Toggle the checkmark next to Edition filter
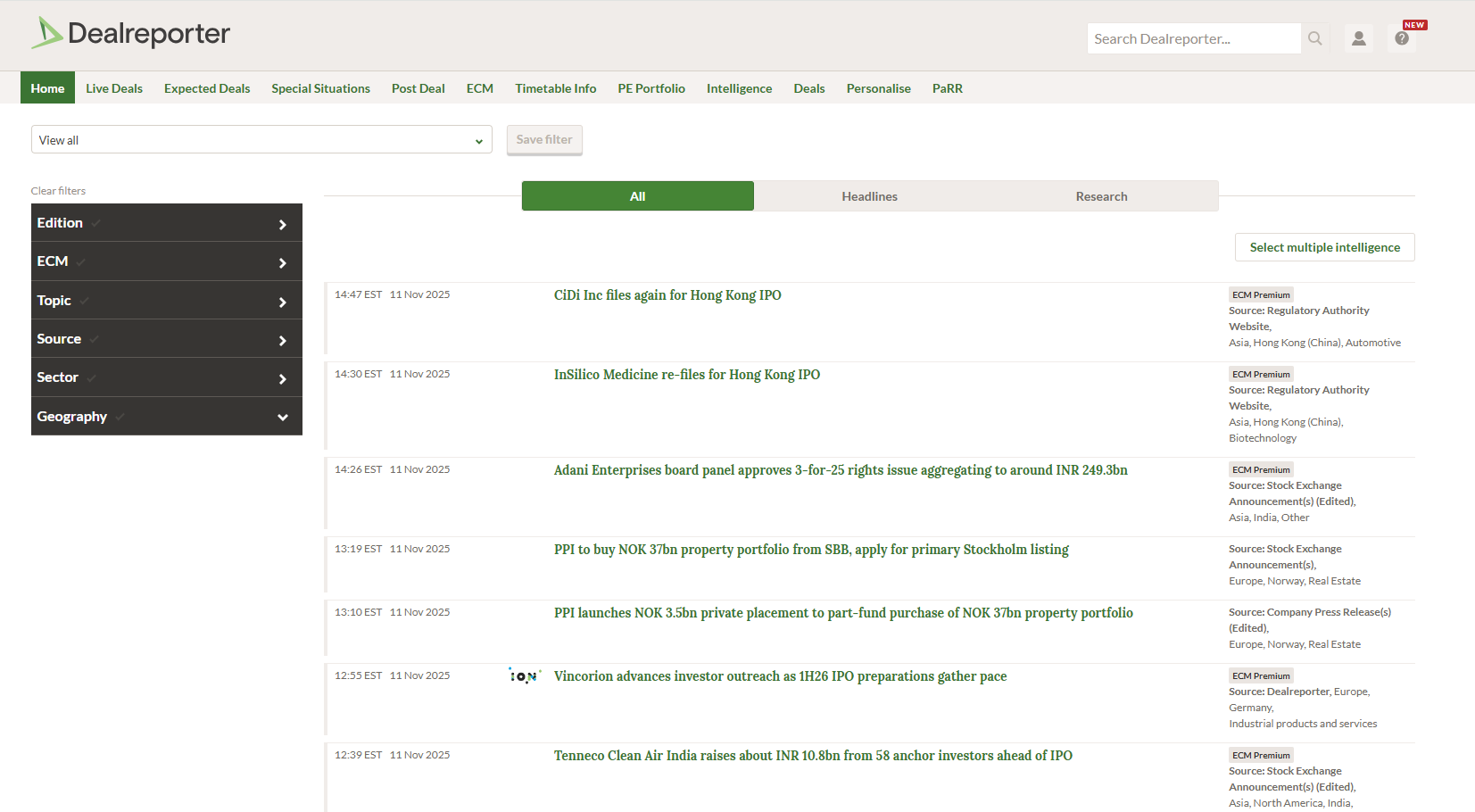 click(95, 223)
